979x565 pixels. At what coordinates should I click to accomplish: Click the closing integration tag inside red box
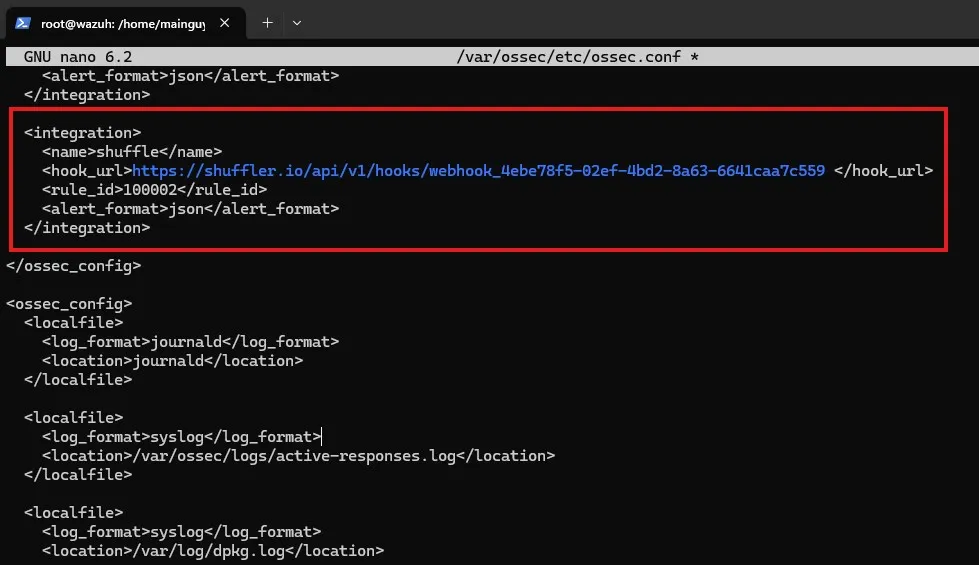coord(87,228)
